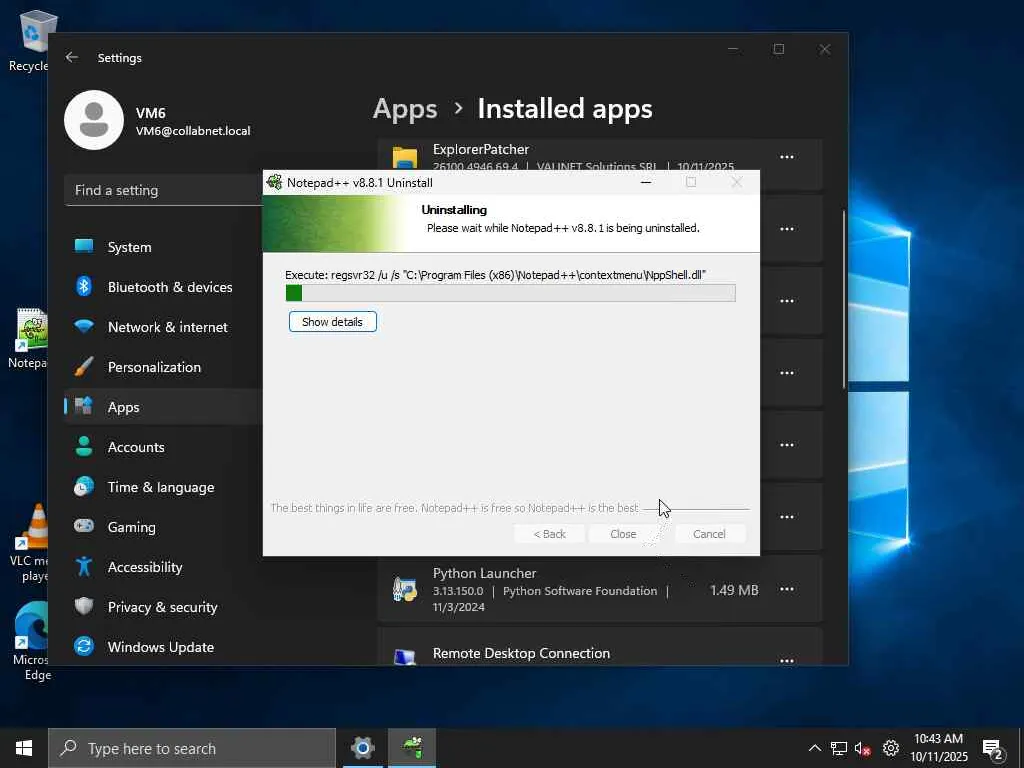Open Windows Update settings
Viewport: 1024px width, 768px height.
(x=160, y=647)
